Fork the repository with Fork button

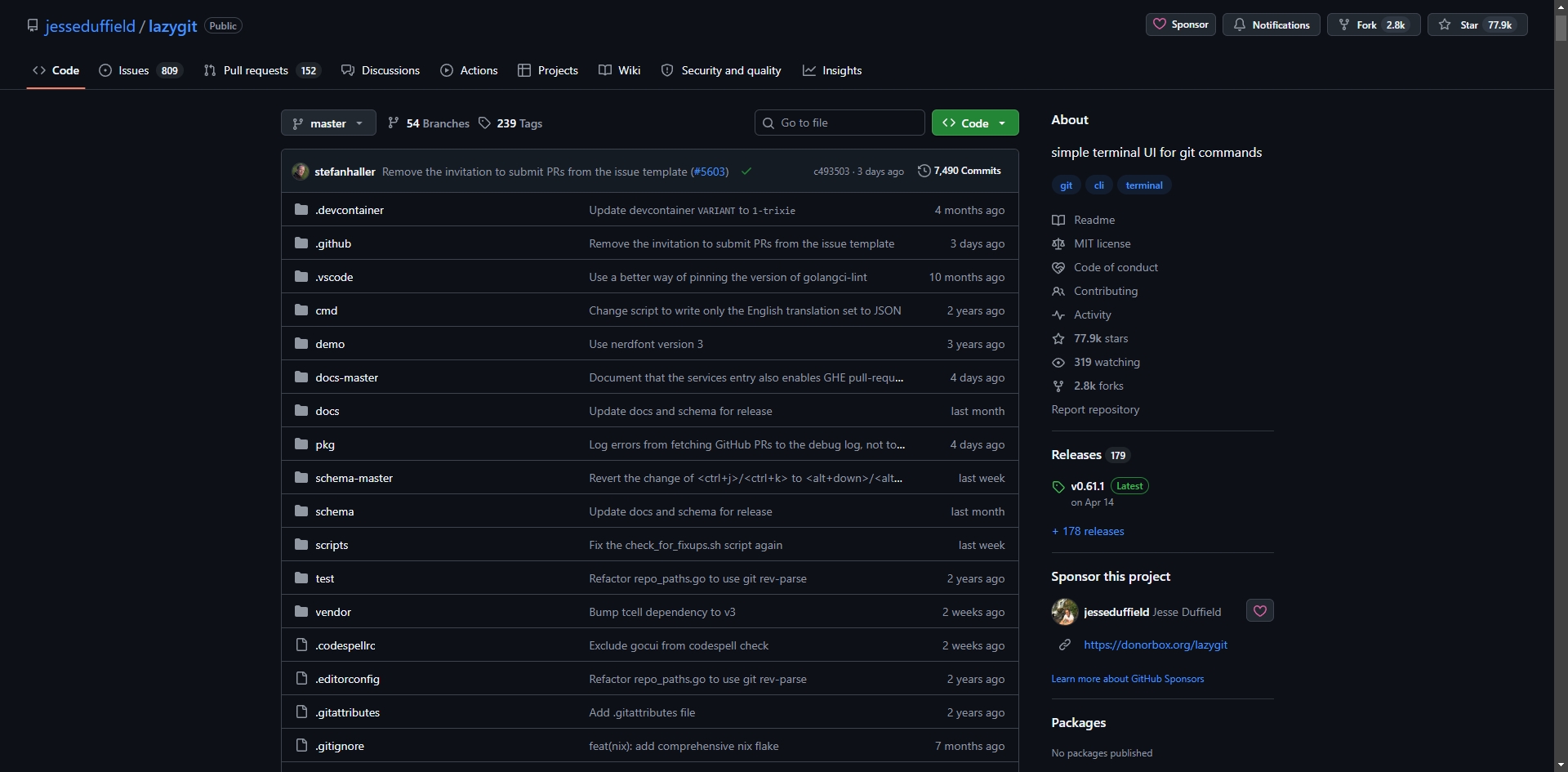1373,25
